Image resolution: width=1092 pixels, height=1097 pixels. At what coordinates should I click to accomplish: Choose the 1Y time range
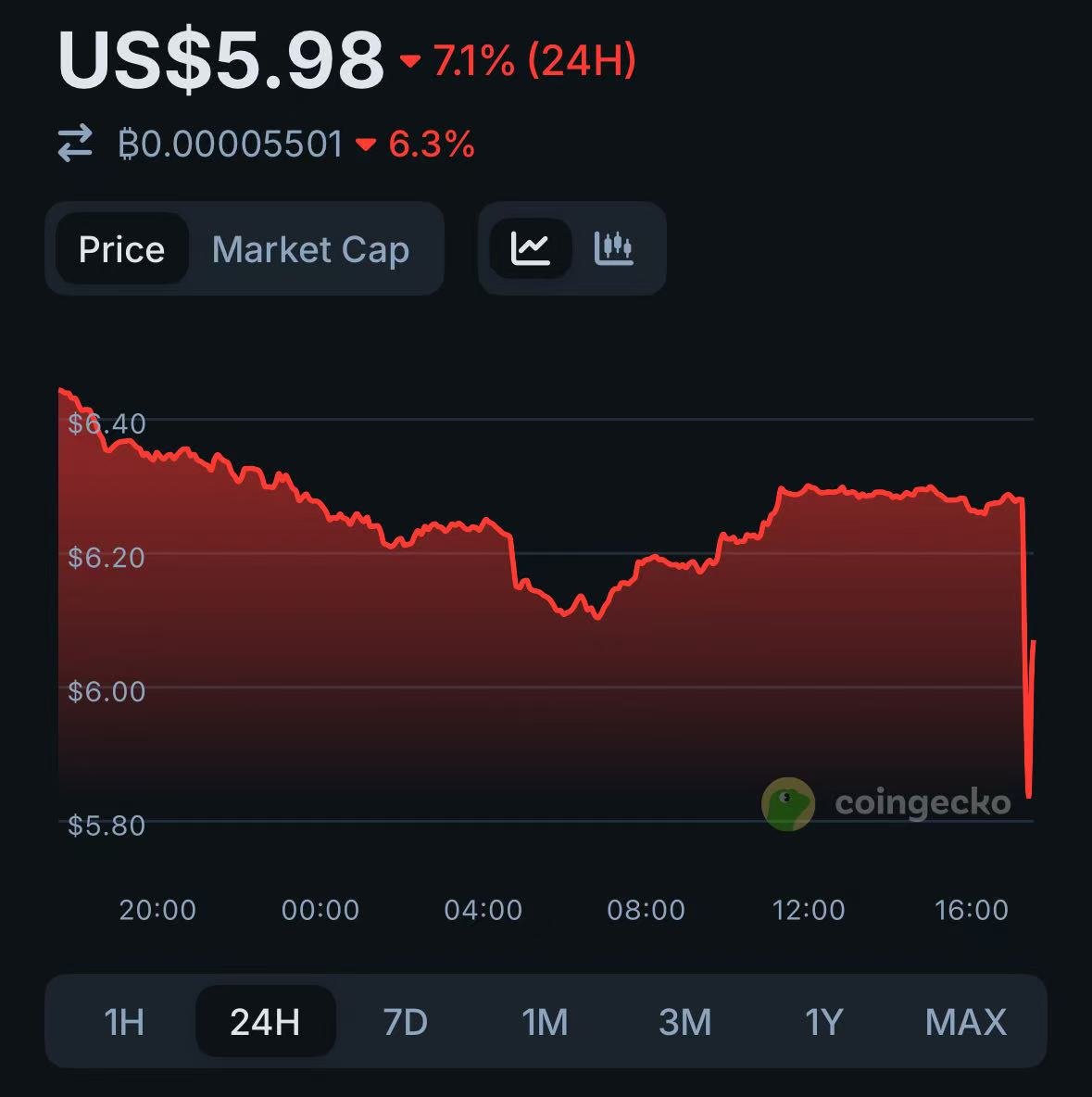(824, 1021)
